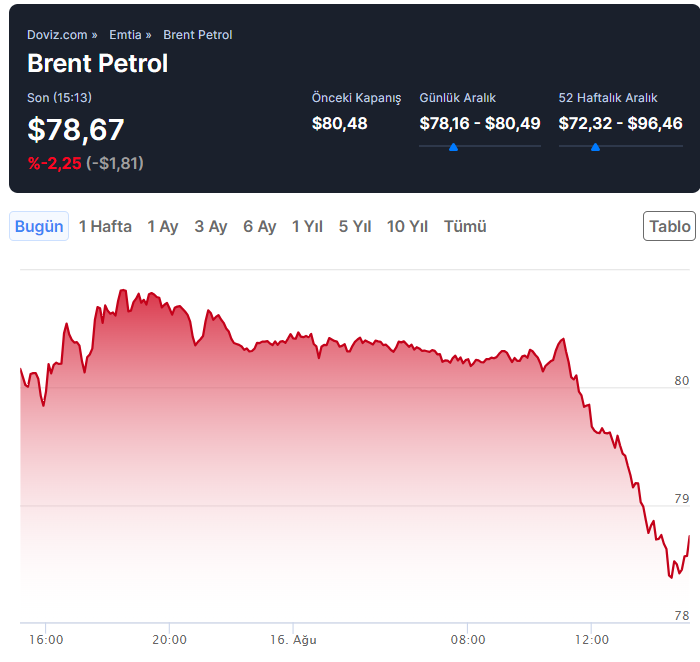Viewport: 700px width, 662px height.
Task: Switch to the 6 Ay range
Action: (x=260, y=226)
